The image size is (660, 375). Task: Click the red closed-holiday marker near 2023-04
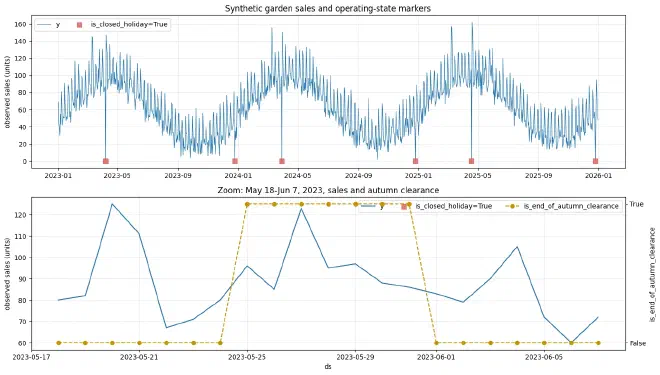tap(106, 161)
